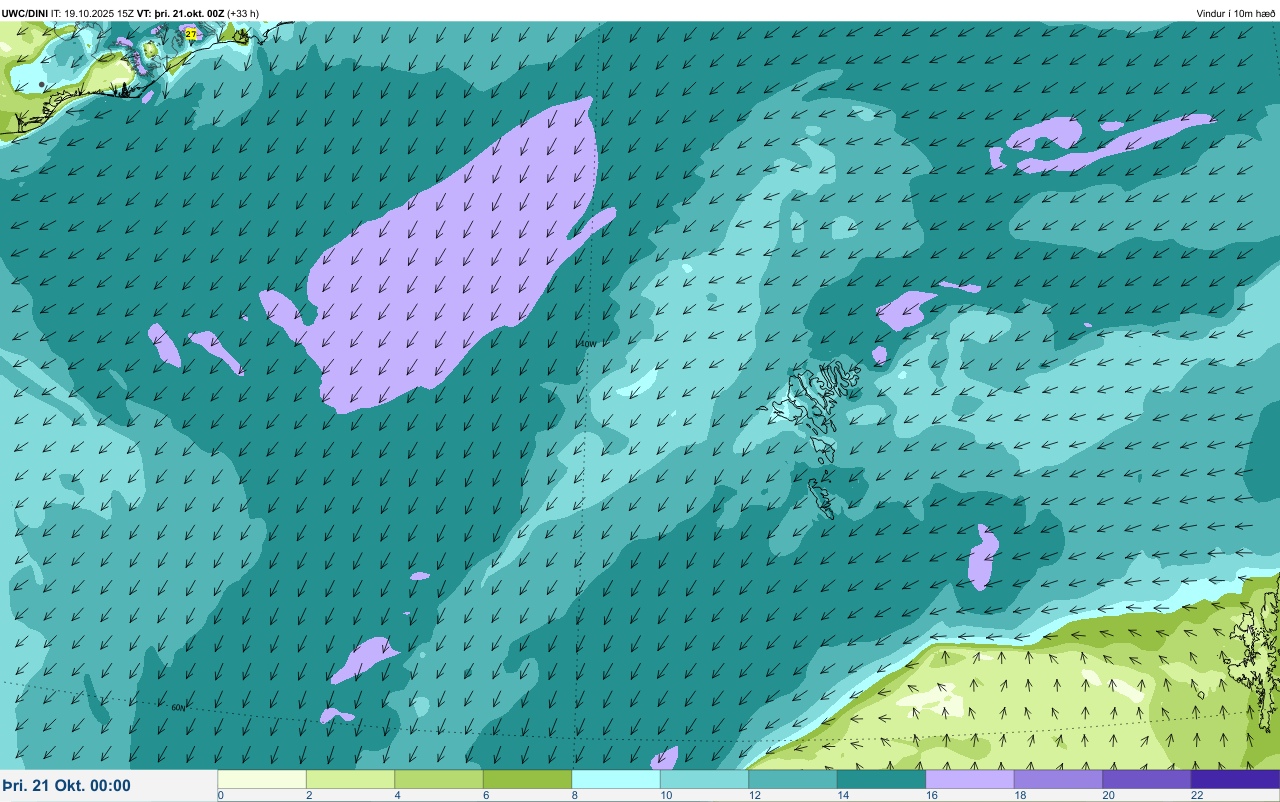The height and width of the screenshot is (802, 1280).
Task: Click the '10W' longitude label on map
Action: point(588,344)
